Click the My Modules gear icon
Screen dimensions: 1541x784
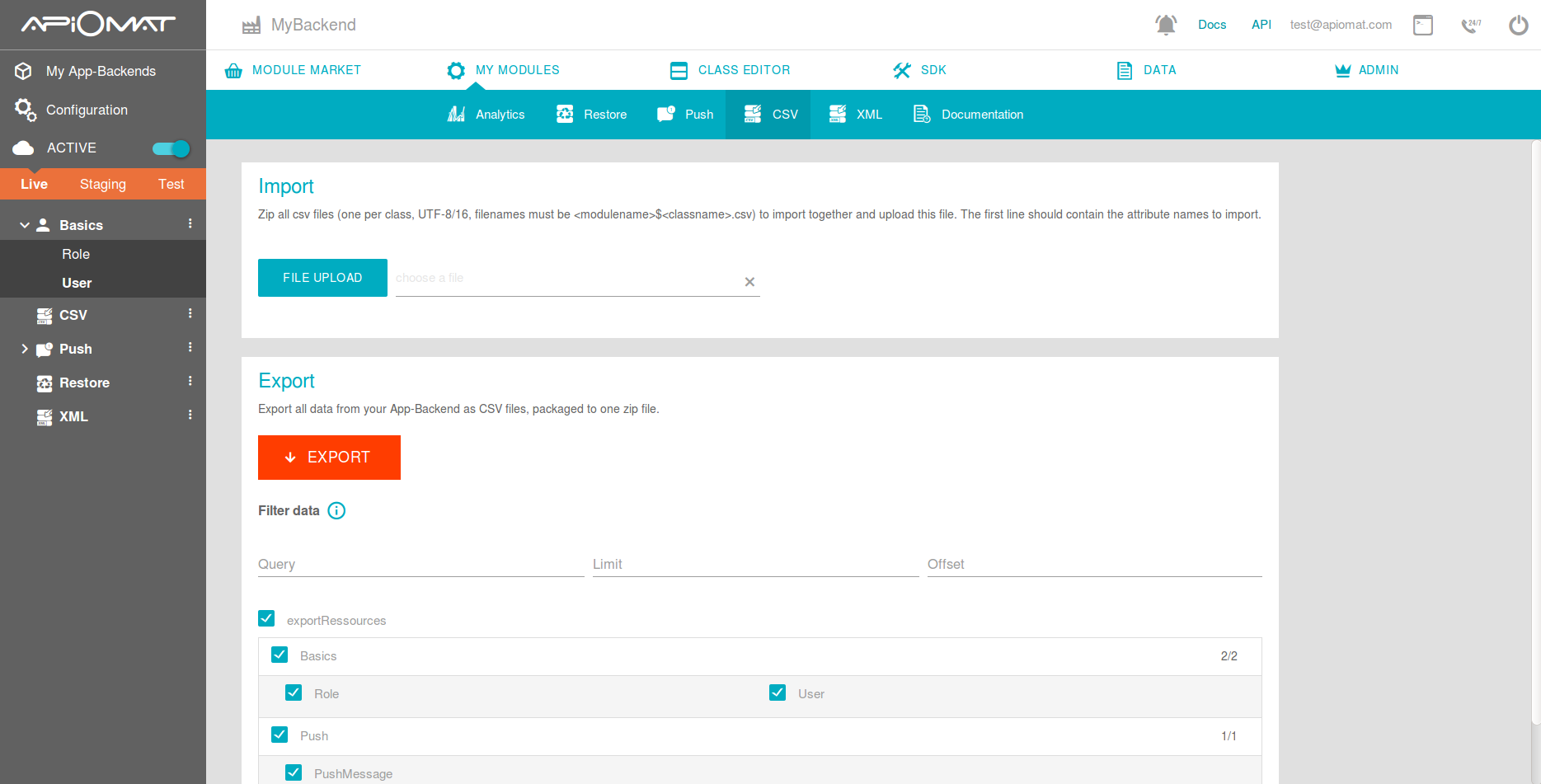pyautogui.click(x=456, y=71)
